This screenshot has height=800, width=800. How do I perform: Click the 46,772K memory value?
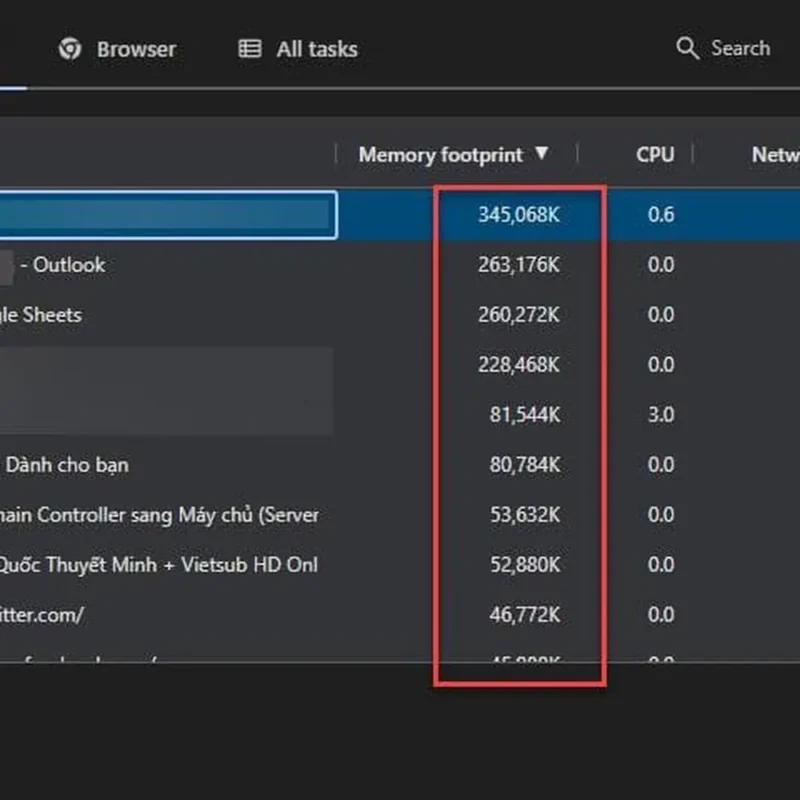[x=525, y=615]
